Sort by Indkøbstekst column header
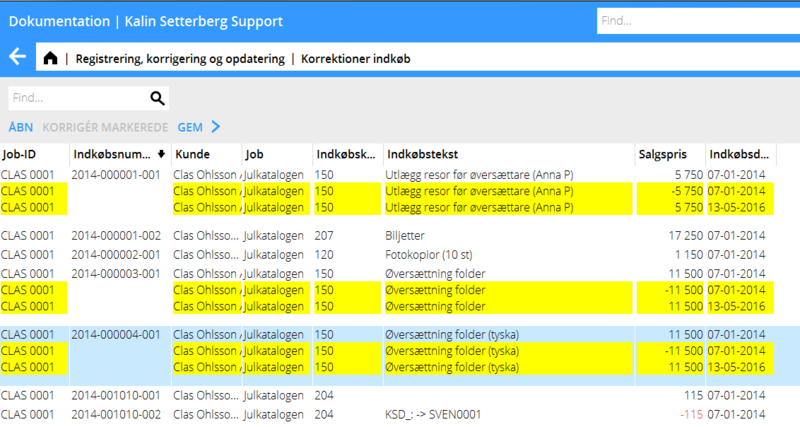This screenshot has width=800, height=427. pos(510,154)
